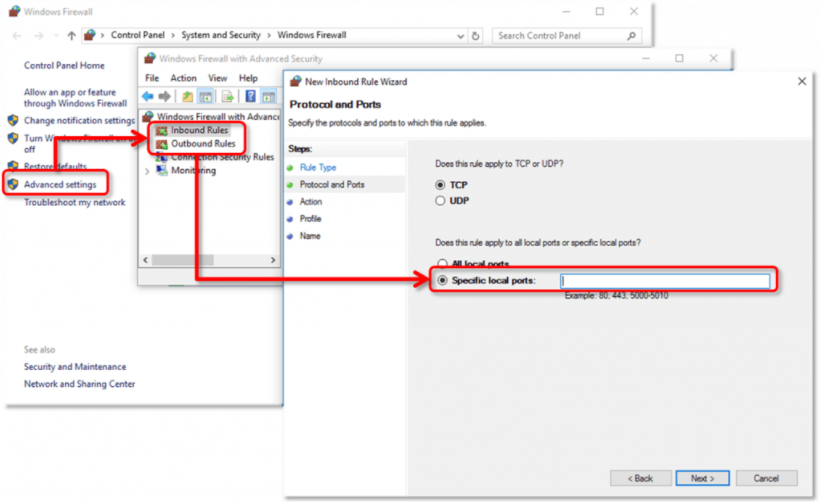Open the address bar history dropdown
This screenshot has height=502, width=828.
[x=460, y=36]
